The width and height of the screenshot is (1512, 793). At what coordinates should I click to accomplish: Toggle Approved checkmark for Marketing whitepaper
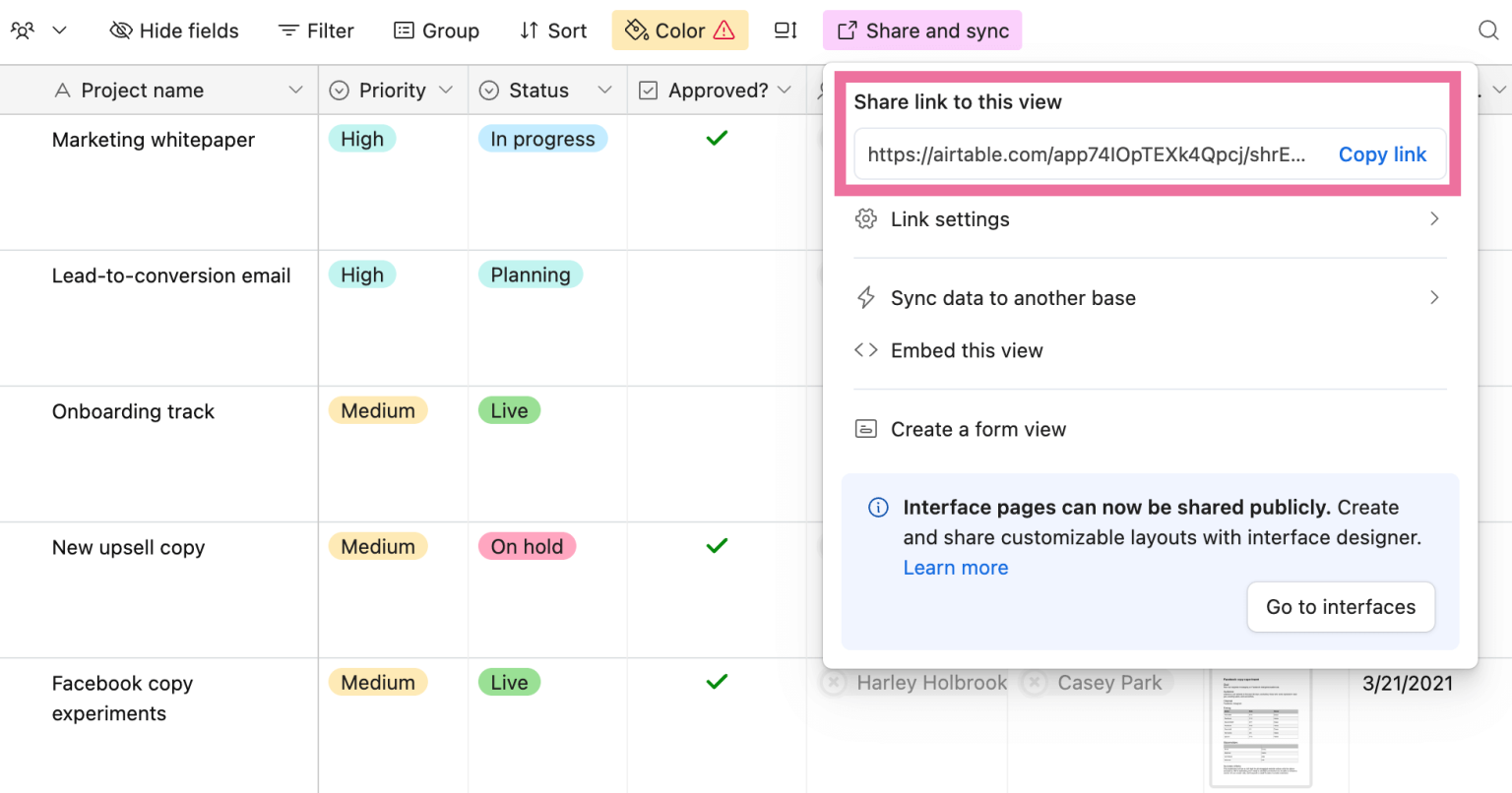[x=717, y=139]
